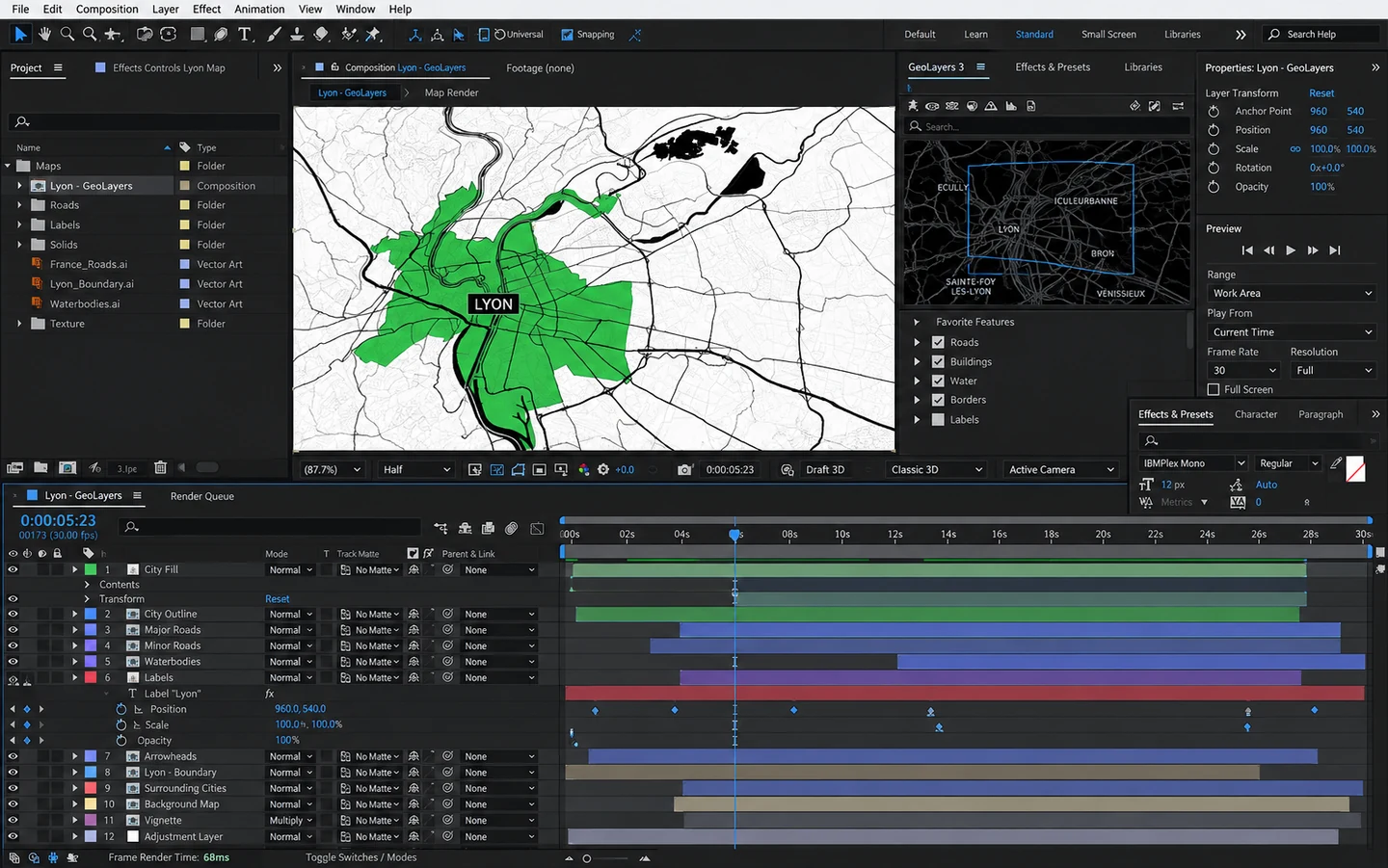Hide the Vignette layer with eye icon
Screen dimensions: 1388x868
[x=13, y=821]
